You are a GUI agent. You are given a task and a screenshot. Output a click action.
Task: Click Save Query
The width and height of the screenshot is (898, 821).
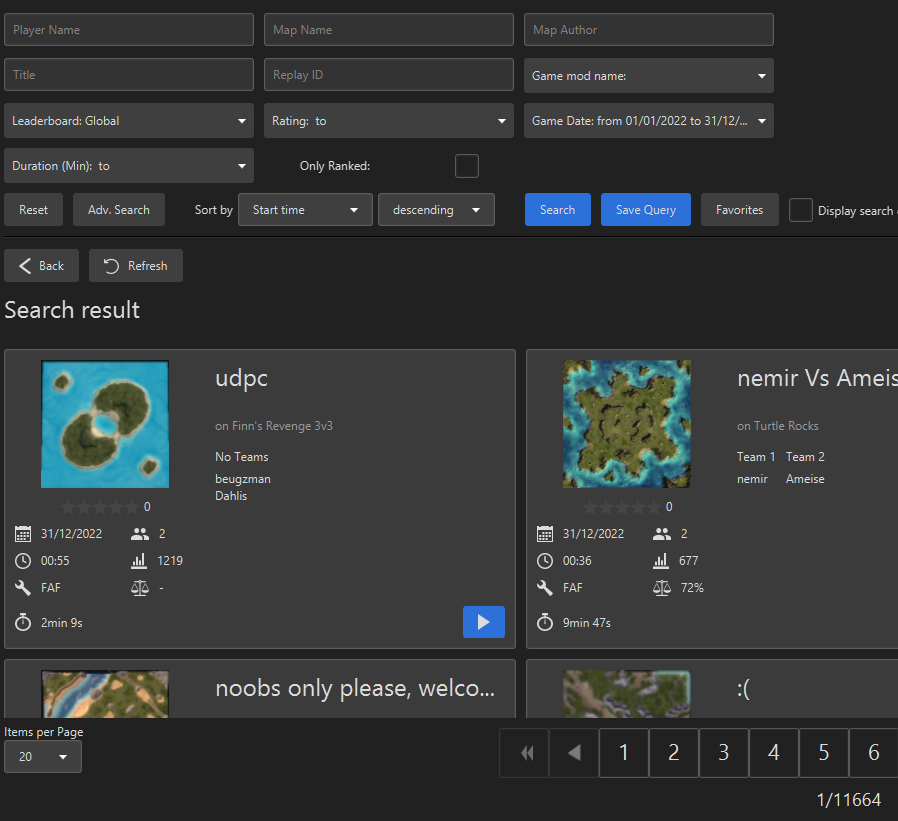pyautogui.click(x=645, y=210)
